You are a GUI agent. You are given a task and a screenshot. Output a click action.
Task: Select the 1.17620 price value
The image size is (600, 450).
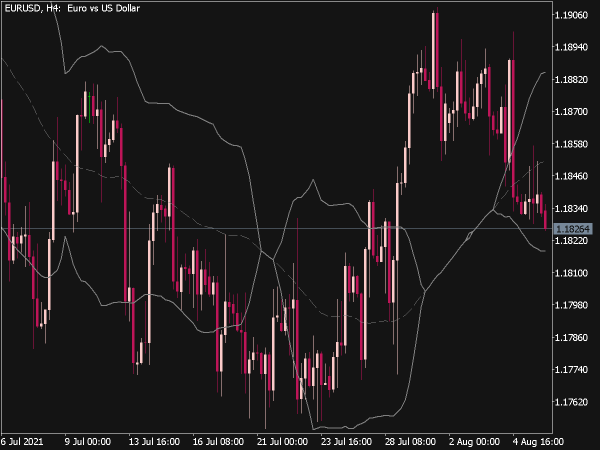571,402
